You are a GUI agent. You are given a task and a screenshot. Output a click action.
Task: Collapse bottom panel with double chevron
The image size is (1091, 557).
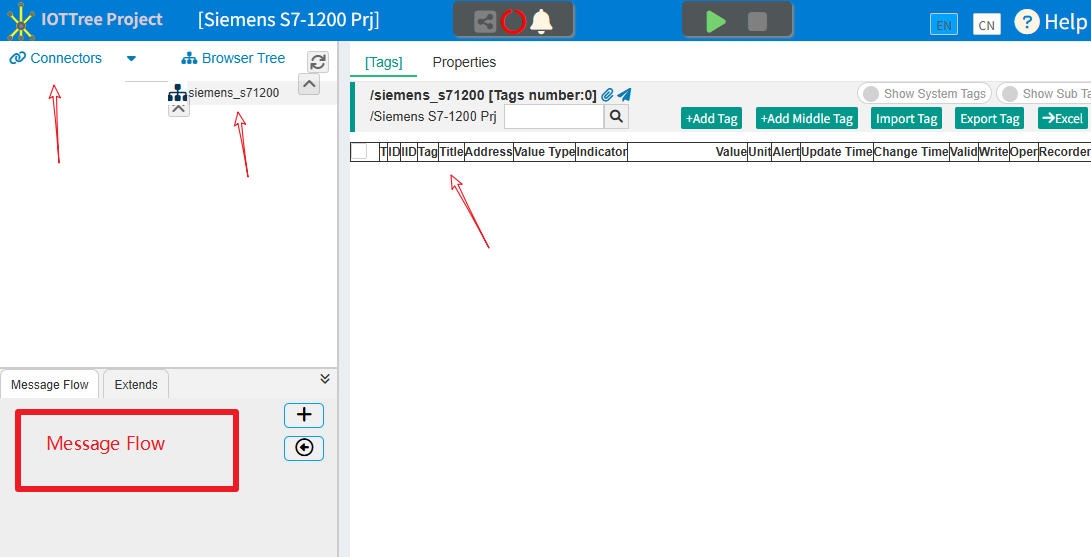click(x=325, y=379)
